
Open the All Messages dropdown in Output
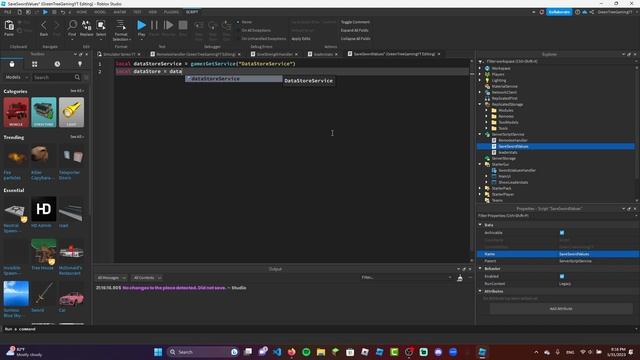[111, 278]
